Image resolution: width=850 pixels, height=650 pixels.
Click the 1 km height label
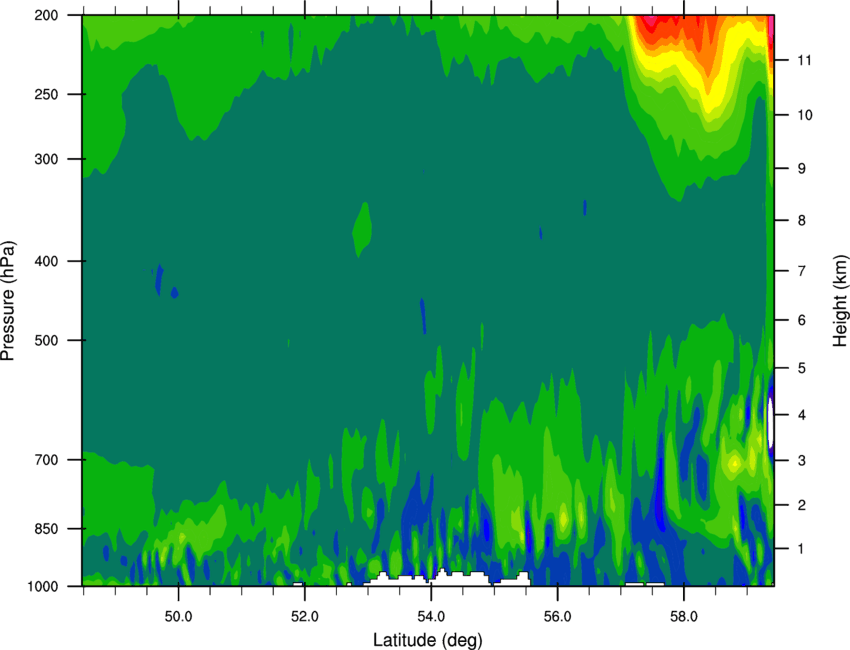802,549
